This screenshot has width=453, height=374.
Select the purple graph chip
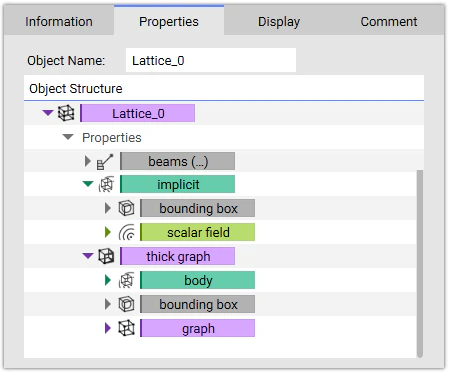pyautogui.click(x=197, y=328)
